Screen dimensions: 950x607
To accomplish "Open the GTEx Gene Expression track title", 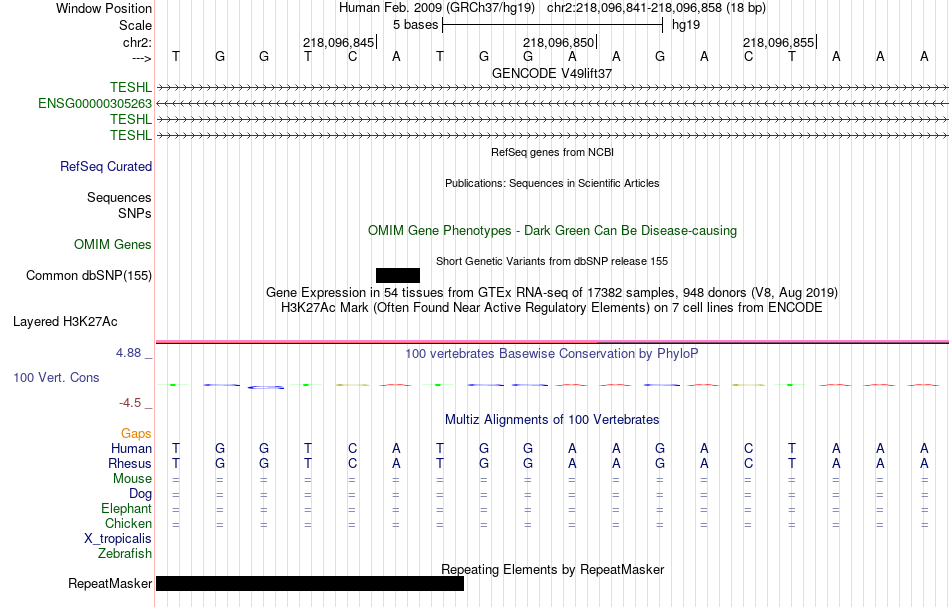I will point(552,293).
